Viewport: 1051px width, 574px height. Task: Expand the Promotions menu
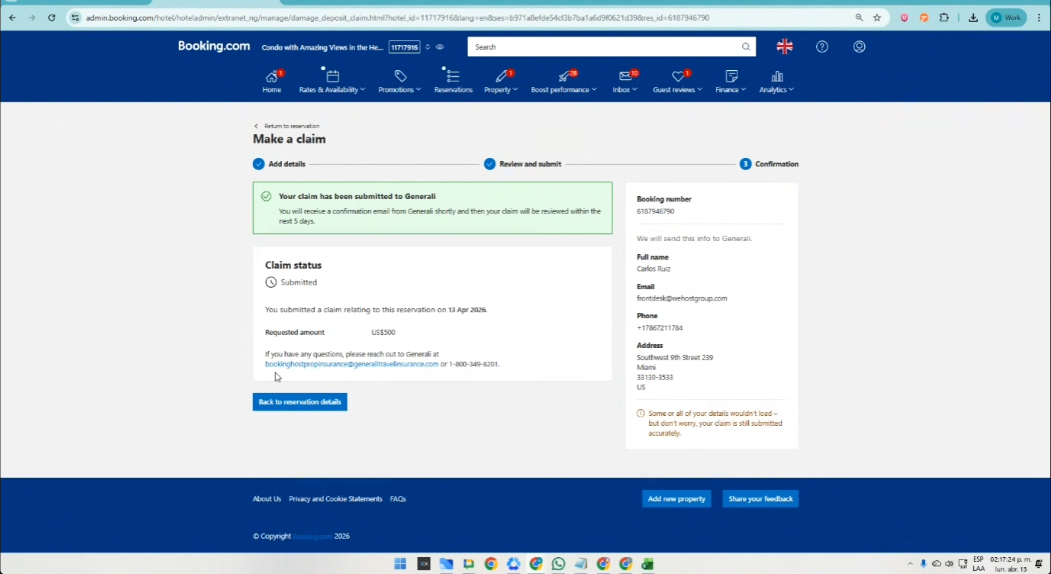click(x=399, y=81)
